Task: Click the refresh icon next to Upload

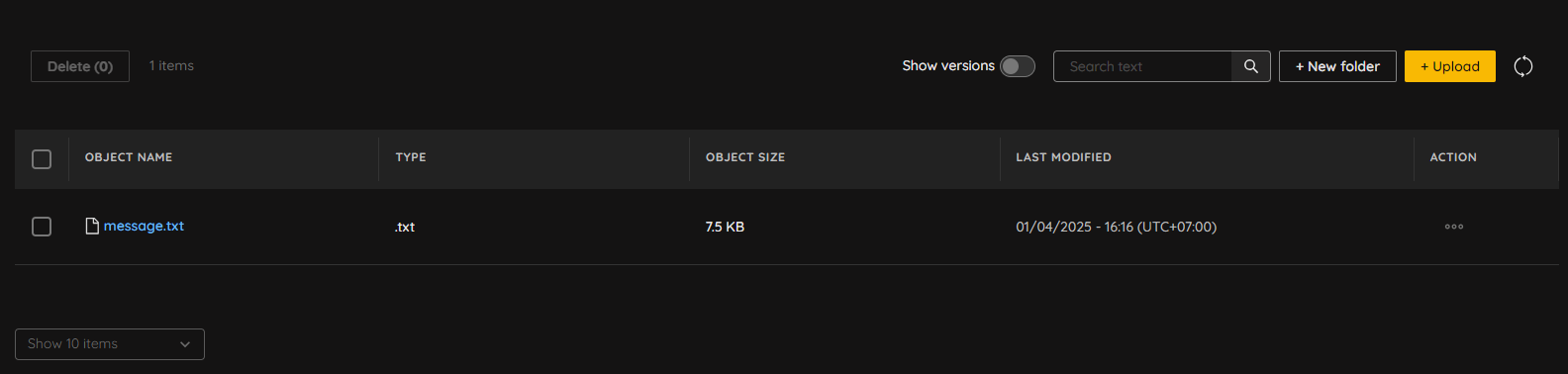Action: point(1523,66)
